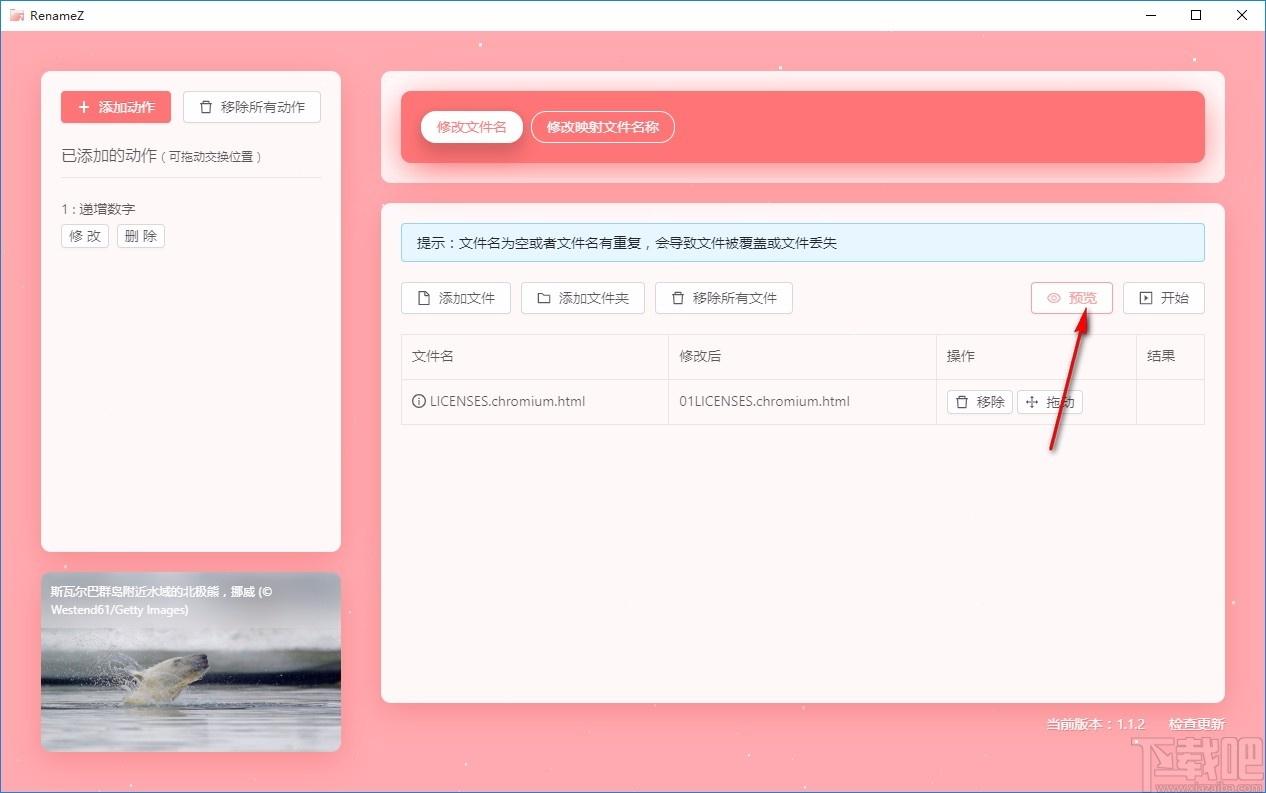Click the 添加文件夹 add folder button
Image resolution: width=1266 pixels, height=793 pixels.
[583, 298]
